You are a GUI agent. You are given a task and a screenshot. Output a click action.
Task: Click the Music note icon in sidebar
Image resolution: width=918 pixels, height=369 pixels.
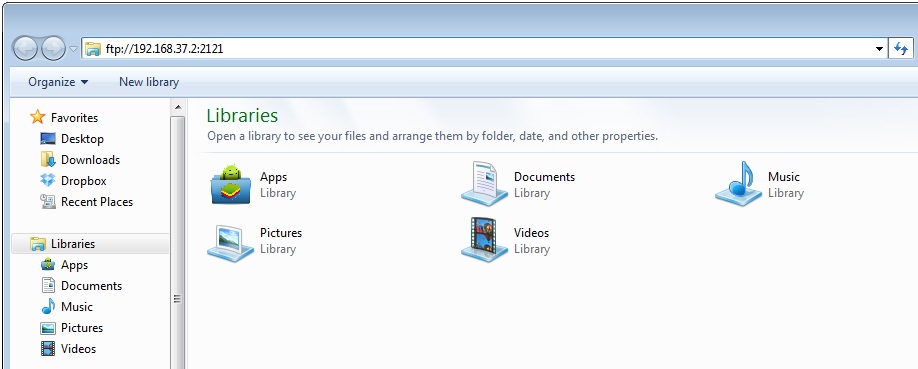click(48, 306)
